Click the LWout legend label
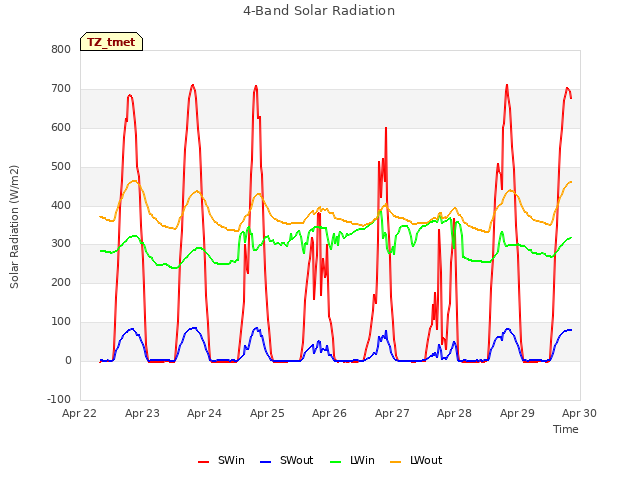The image size is (640, 480). coord(426,460)
